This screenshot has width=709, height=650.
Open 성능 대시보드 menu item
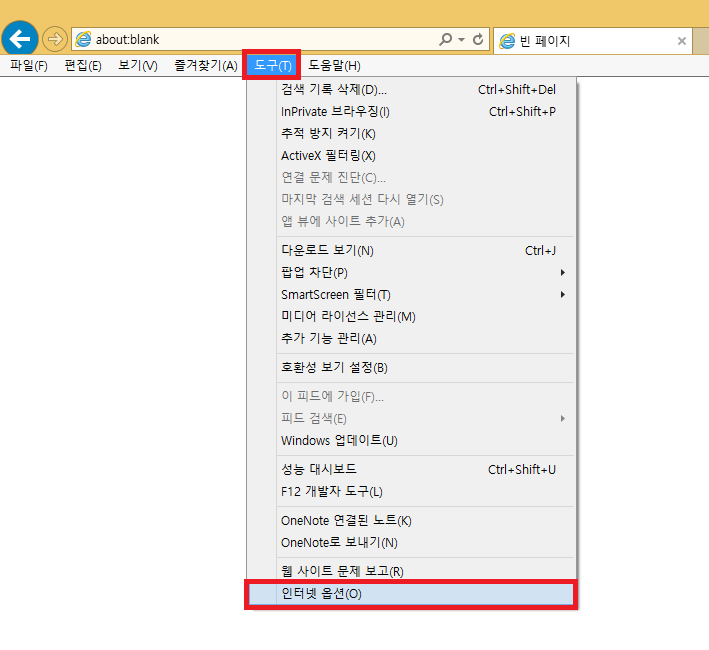click(x=411, y=470)
